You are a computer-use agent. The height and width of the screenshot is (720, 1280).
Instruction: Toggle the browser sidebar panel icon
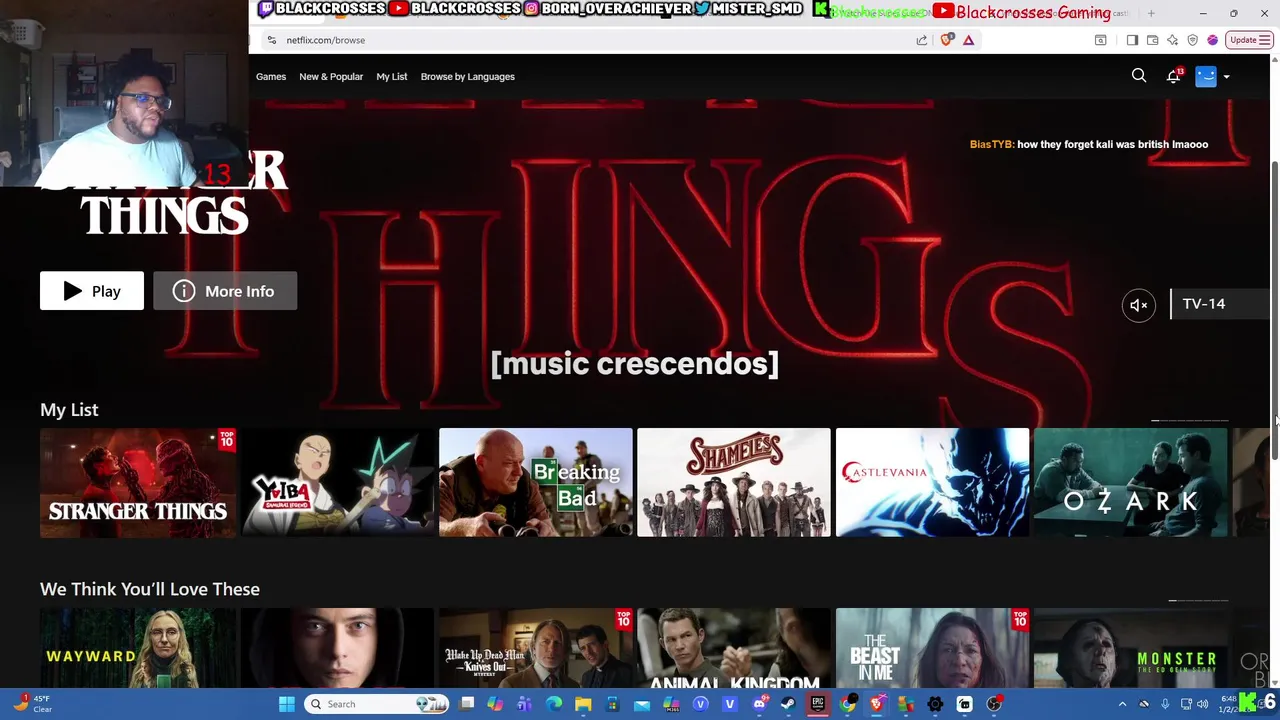pos(1132,40)
